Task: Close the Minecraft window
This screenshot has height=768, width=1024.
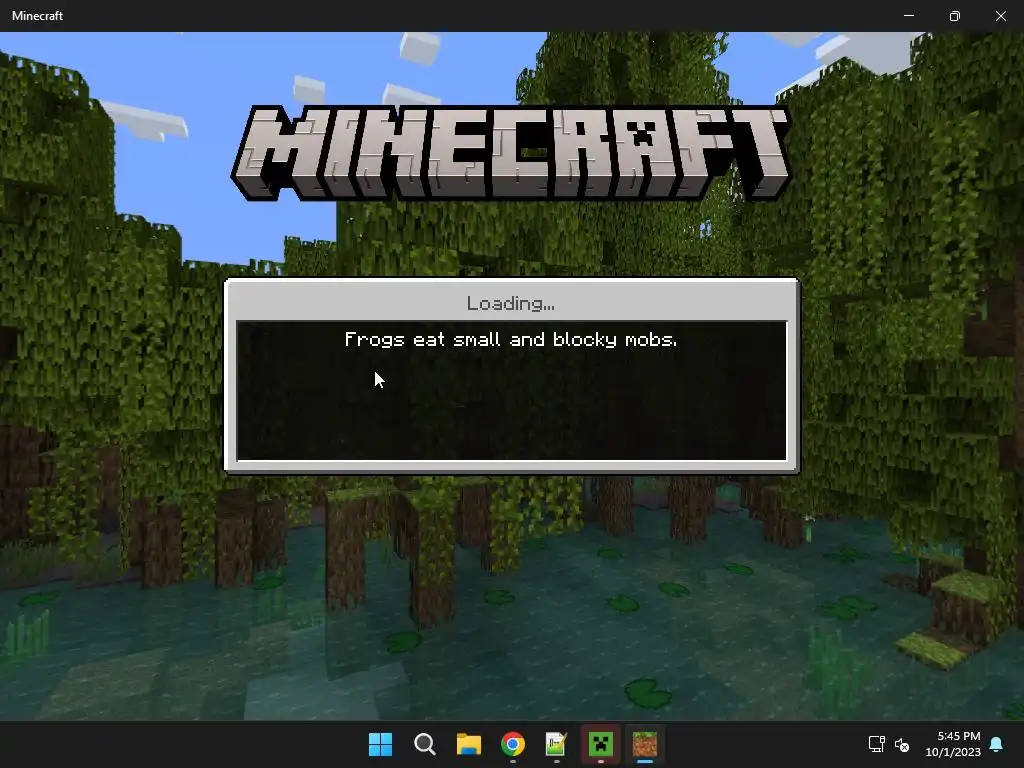Action: point(1000,16)
